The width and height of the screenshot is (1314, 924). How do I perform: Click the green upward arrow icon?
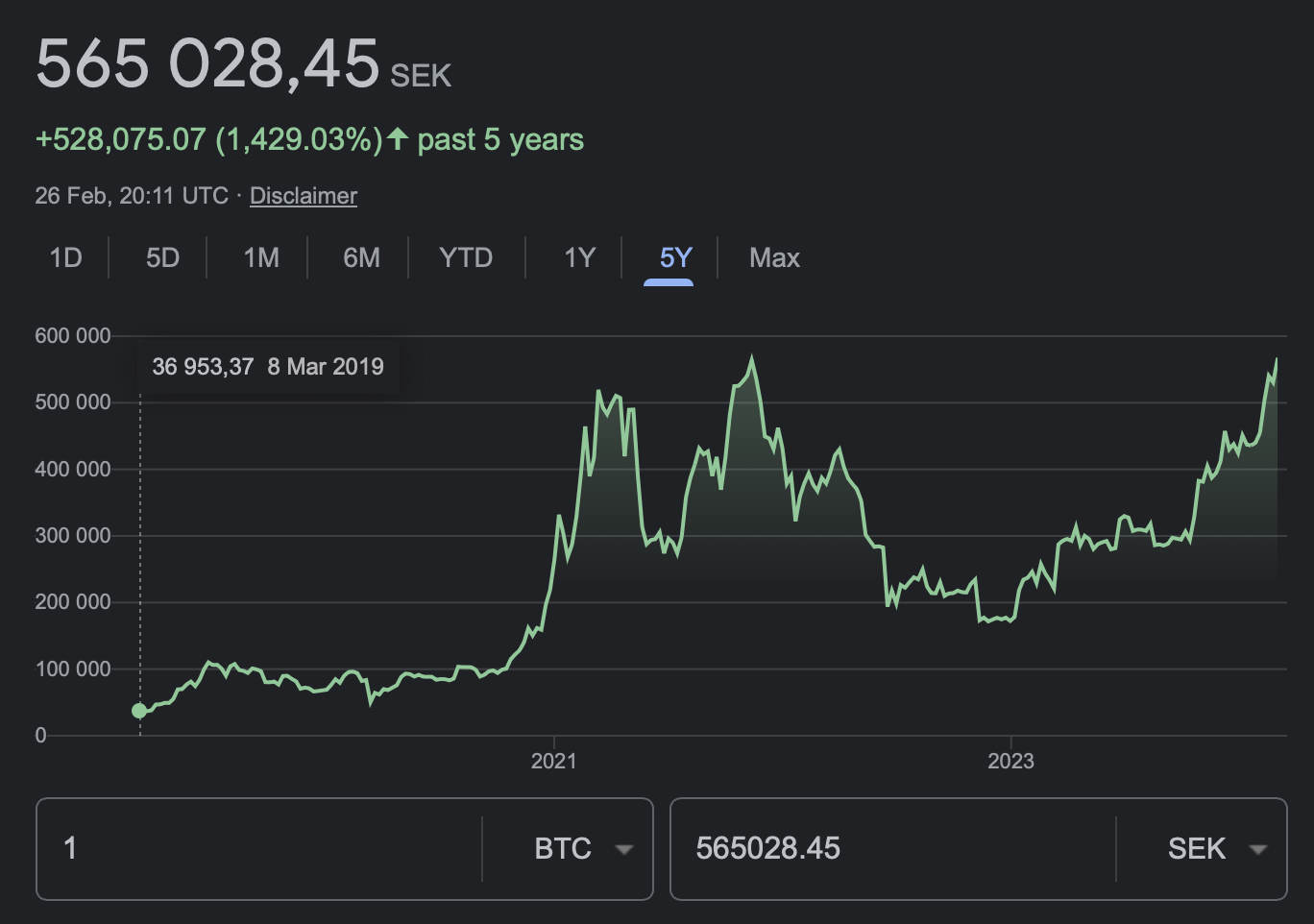click(396, 139)
